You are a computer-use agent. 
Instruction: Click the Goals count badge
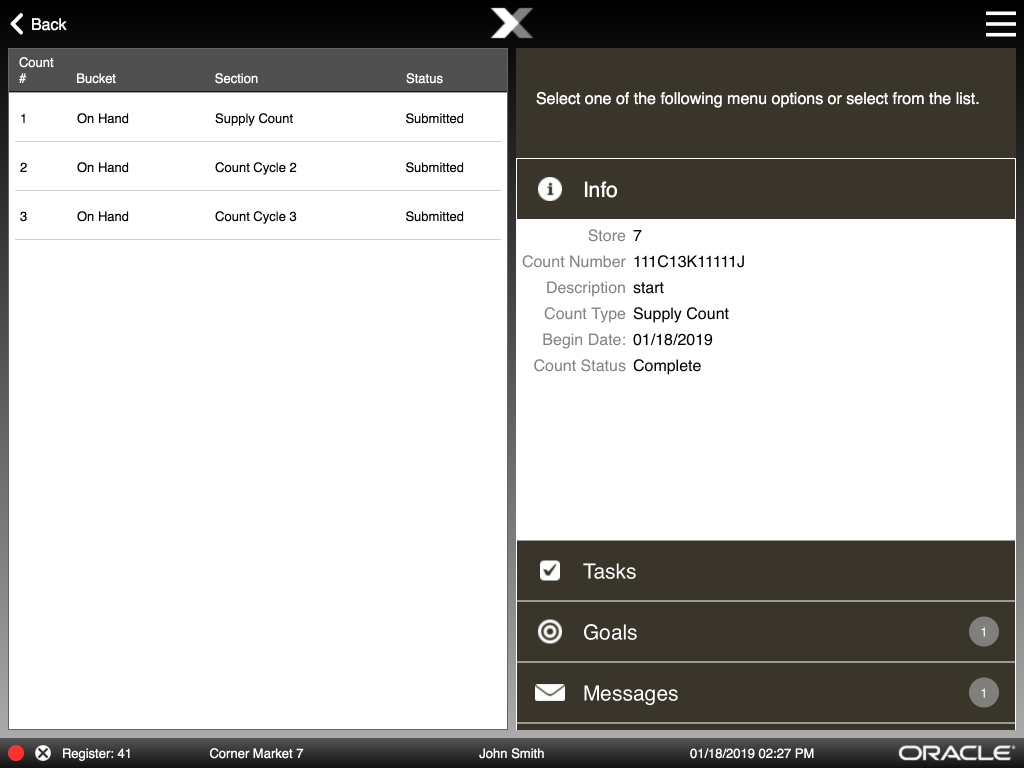tap(984, 632)
